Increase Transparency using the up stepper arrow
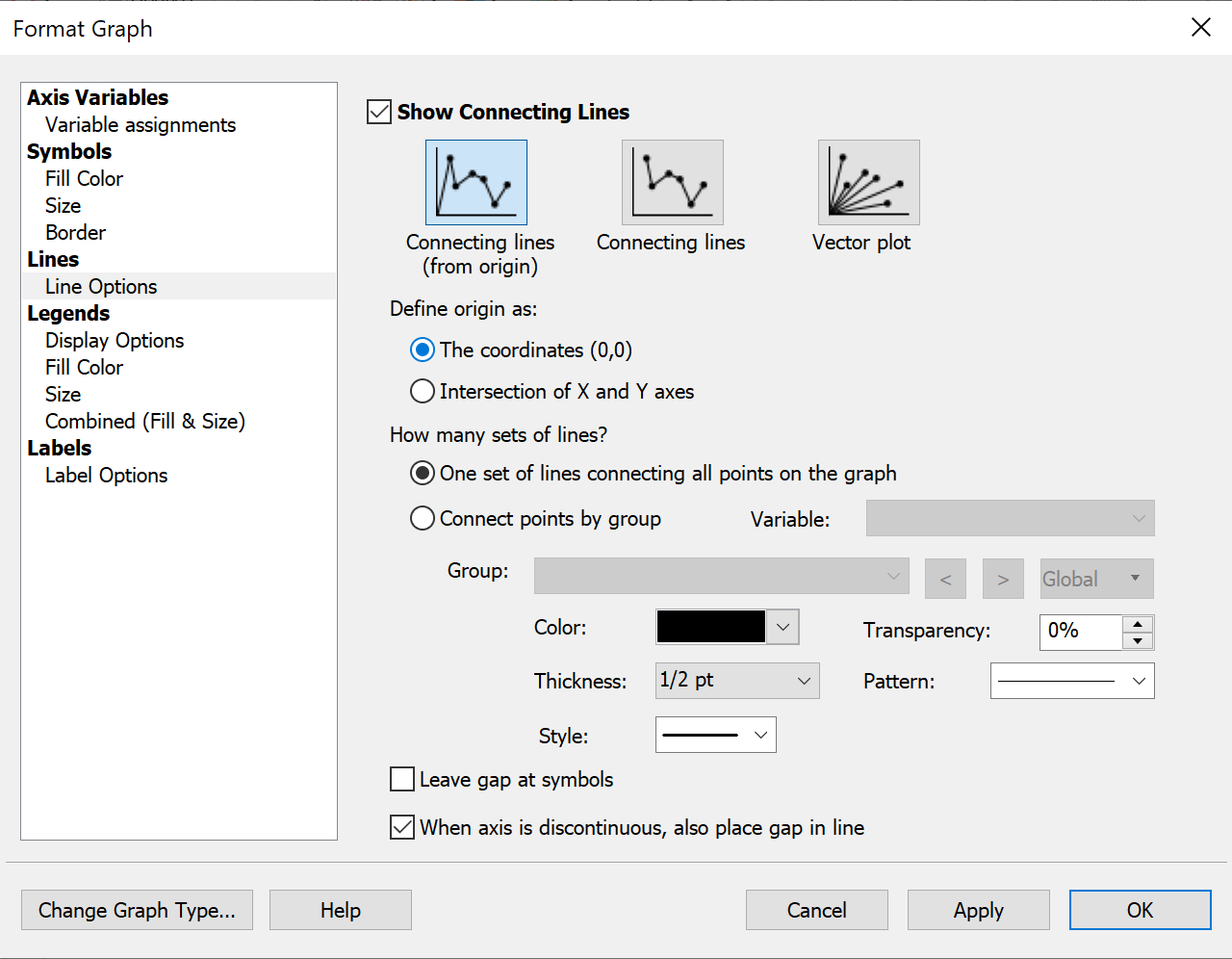Image resolution: width=1232 pixels, height=959 pixels. [1138, 626]
